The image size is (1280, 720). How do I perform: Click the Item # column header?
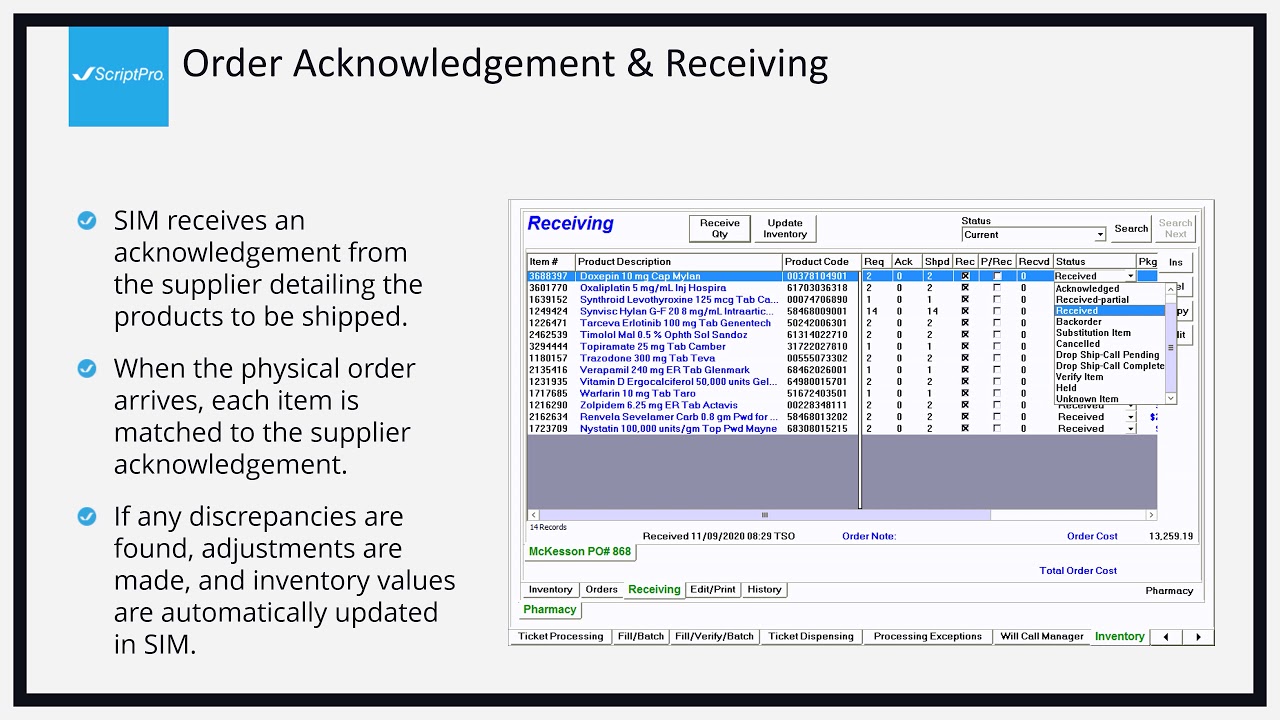coord(551,262)
